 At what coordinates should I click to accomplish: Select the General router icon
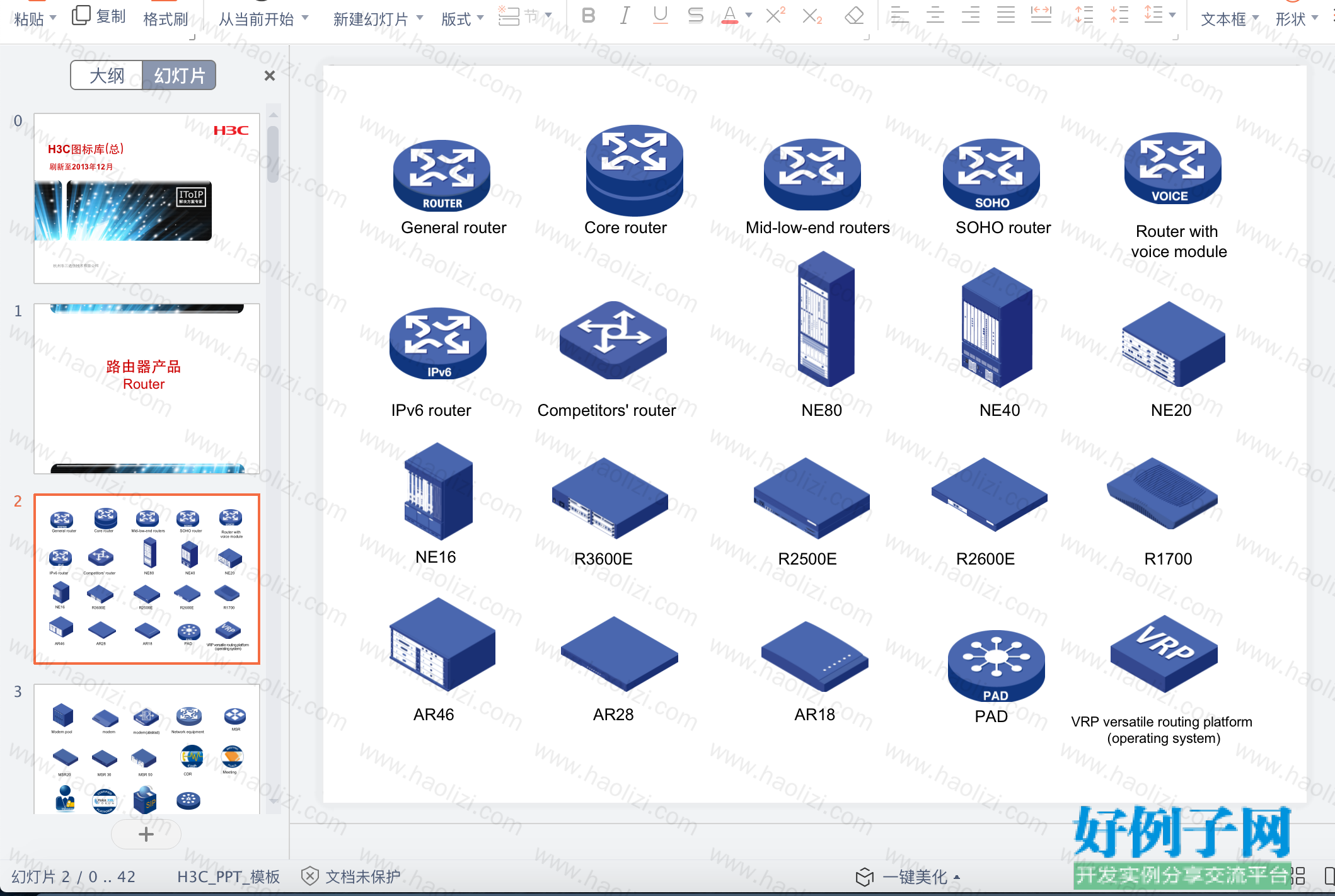click(x=442, y=175)
